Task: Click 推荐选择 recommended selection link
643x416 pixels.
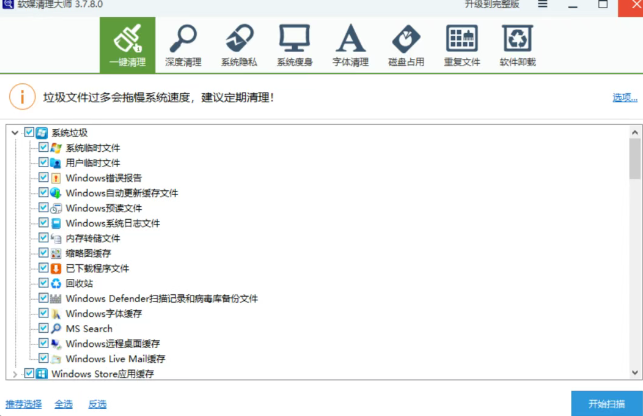Action: click(23, 404)
